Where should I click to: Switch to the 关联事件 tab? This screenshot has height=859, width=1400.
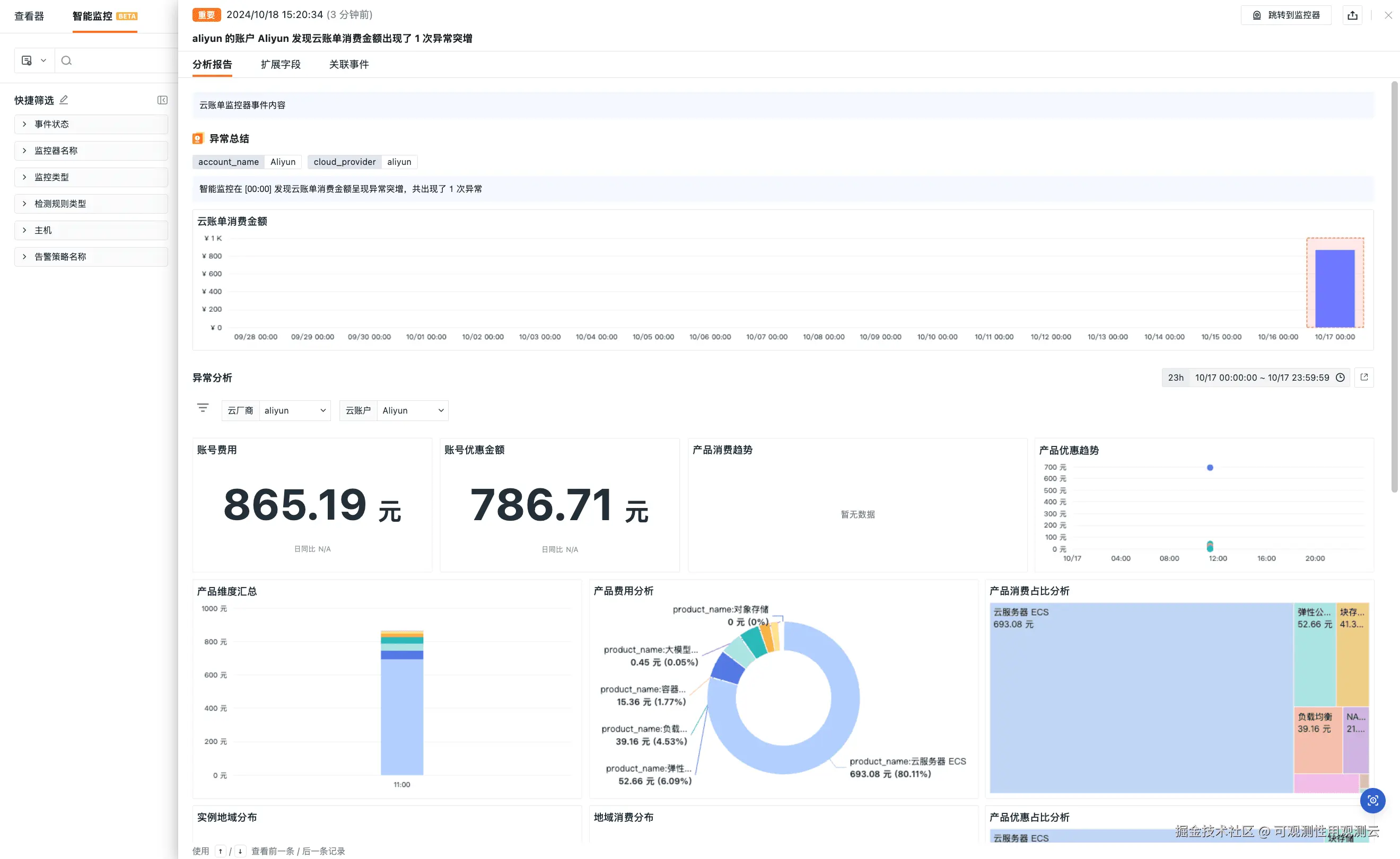[x=348, y=64]
